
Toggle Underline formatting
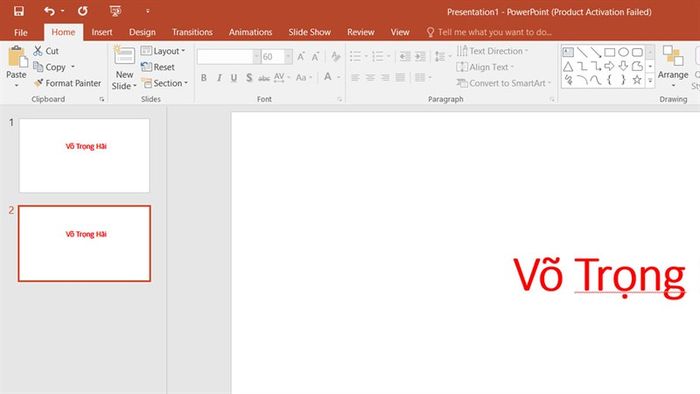coord(233,78)
